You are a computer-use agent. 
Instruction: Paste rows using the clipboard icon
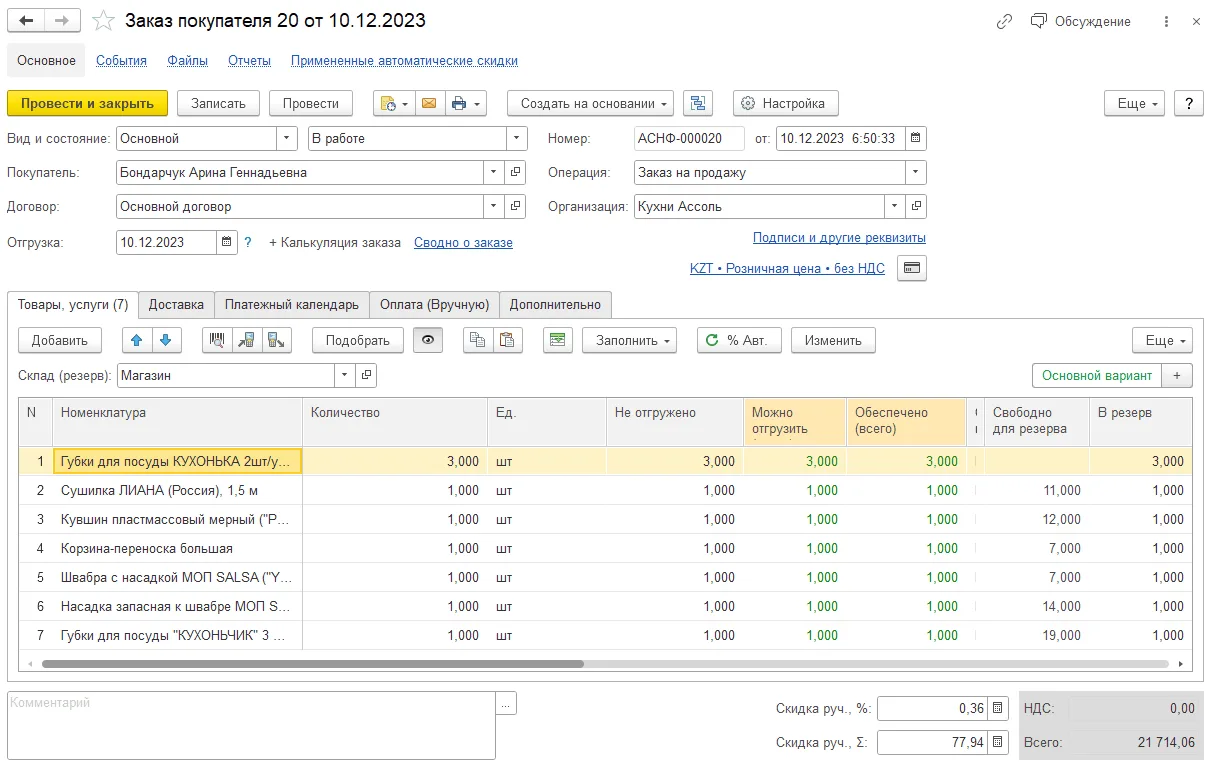[508, 340]
